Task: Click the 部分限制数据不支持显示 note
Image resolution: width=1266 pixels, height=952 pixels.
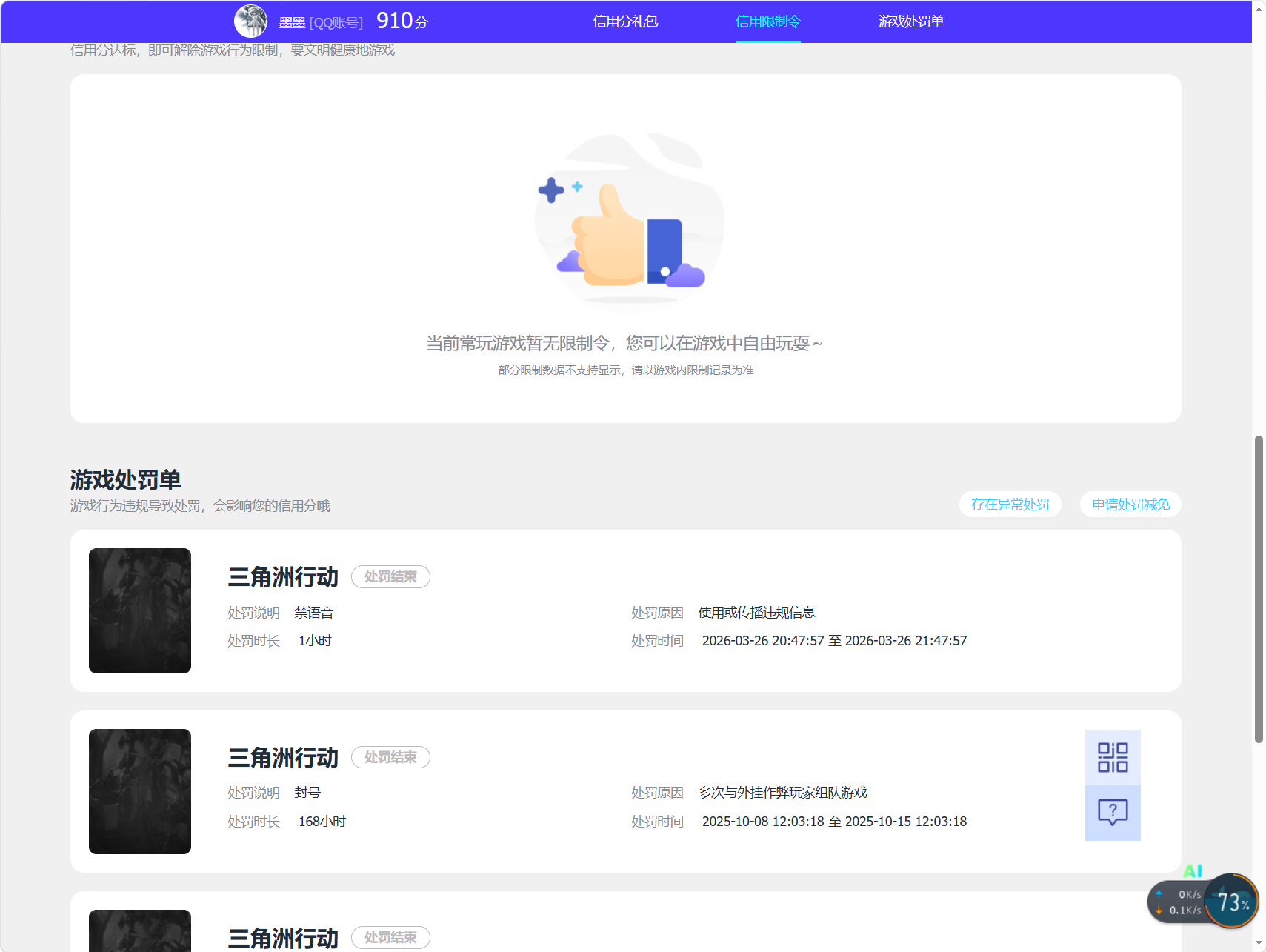Action: point(626,370)
